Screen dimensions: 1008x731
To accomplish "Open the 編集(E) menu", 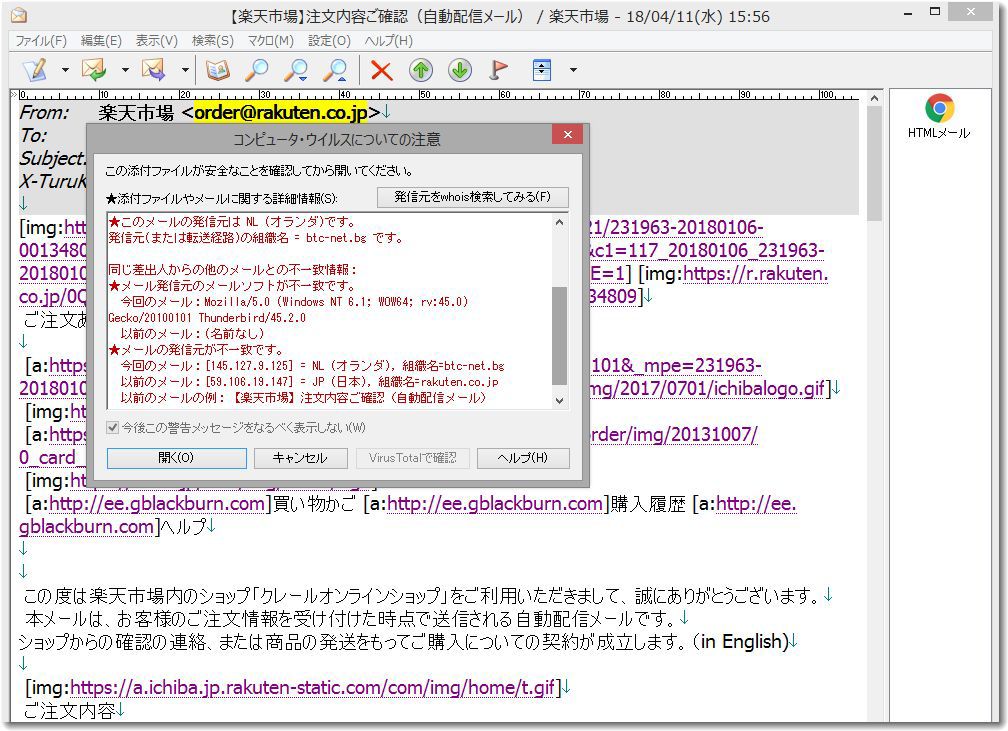I will (101, 41).
